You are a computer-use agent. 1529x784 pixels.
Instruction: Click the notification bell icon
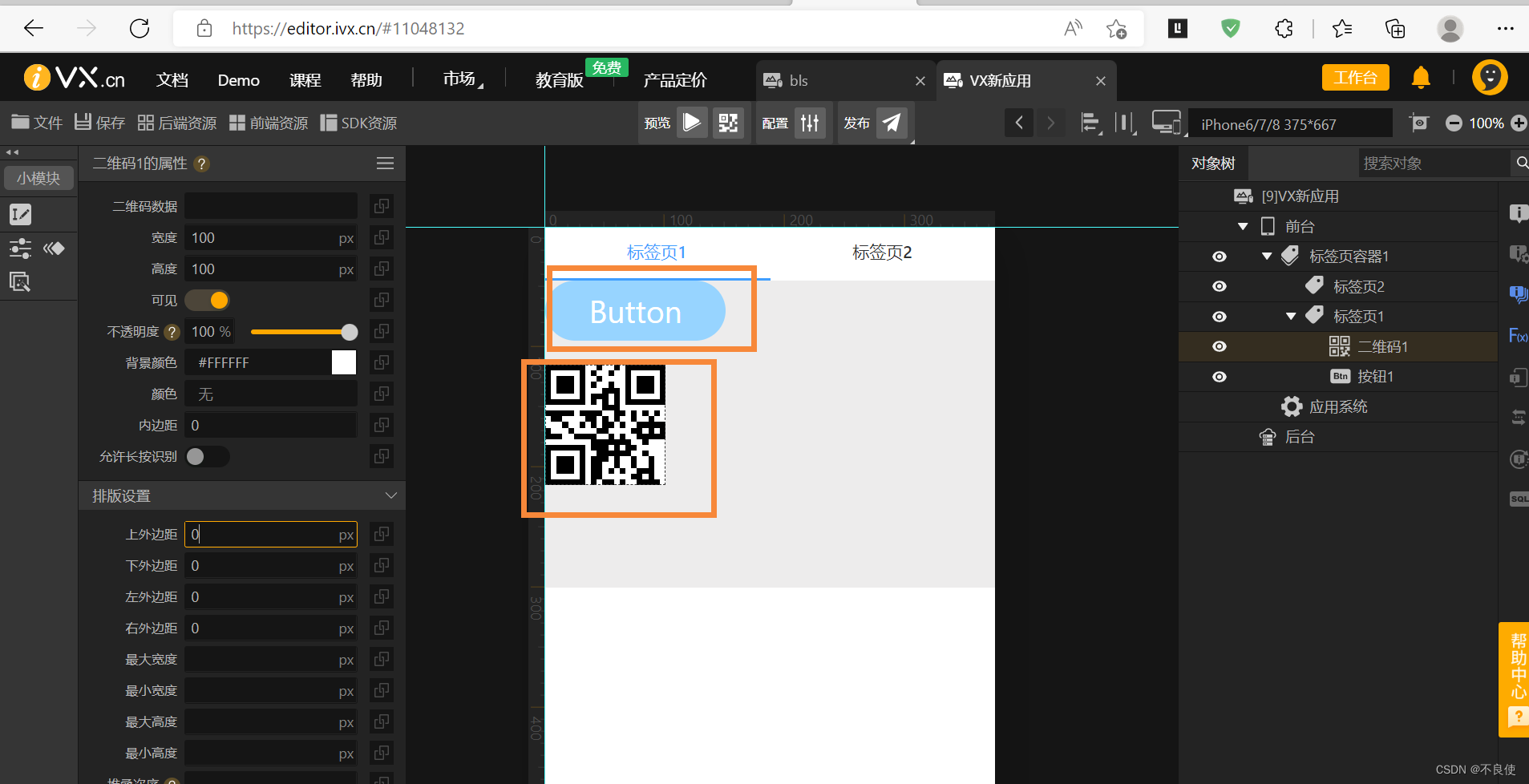pyautogui.click(x=1421, y=77)
